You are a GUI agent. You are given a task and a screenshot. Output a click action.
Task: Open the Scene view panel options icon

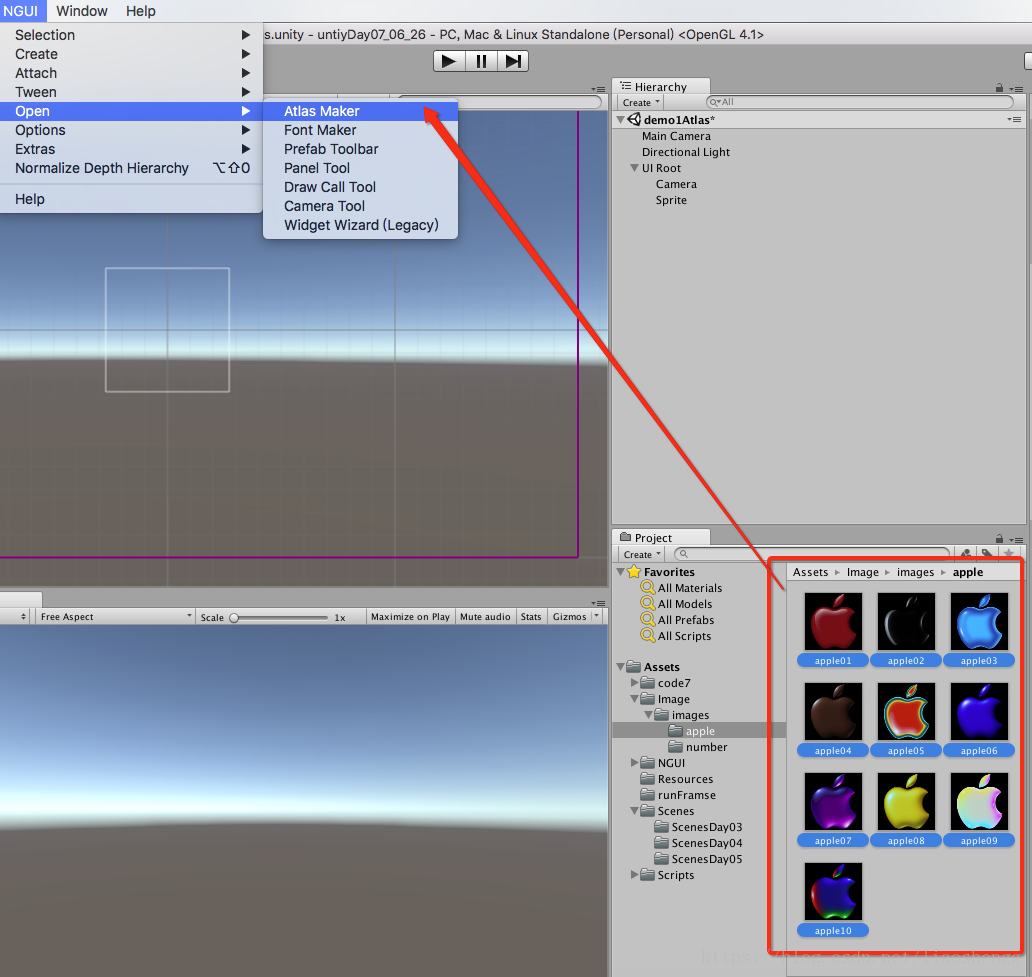coord(598,89)
